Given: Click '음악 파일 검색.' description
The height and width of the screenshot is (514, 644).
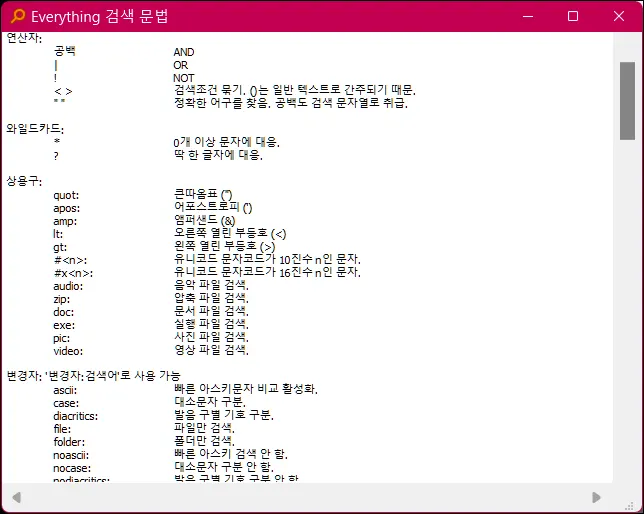Looking at the screenshot, I should [x=211, y=284].
